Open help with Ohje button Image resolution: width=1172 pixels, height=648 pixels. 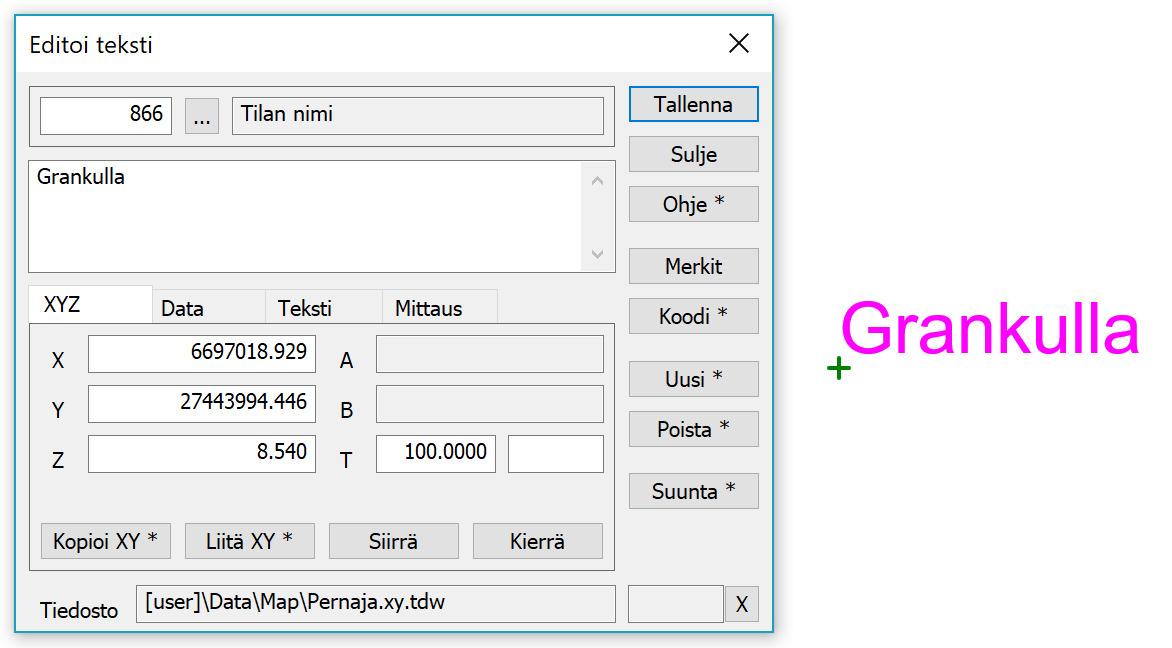(x=693, y=204)
